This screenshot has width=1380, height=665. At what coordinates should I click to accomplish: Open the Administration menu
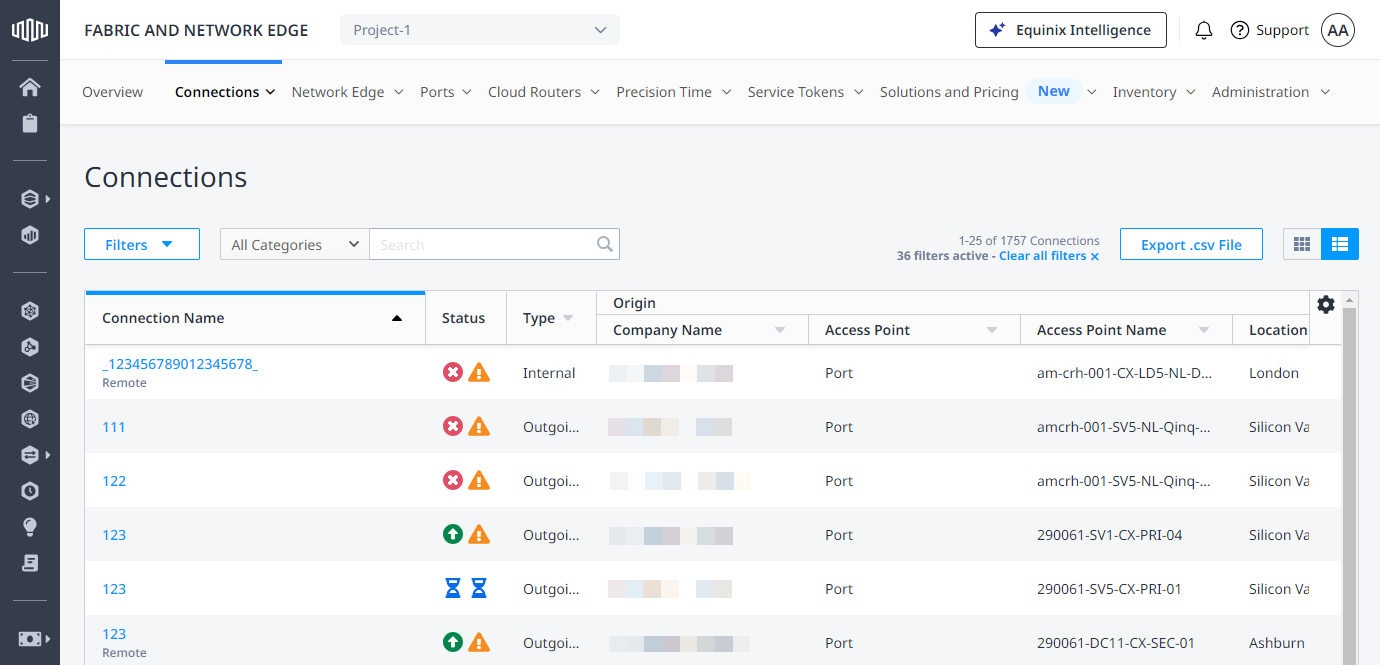pos(1271,92)
